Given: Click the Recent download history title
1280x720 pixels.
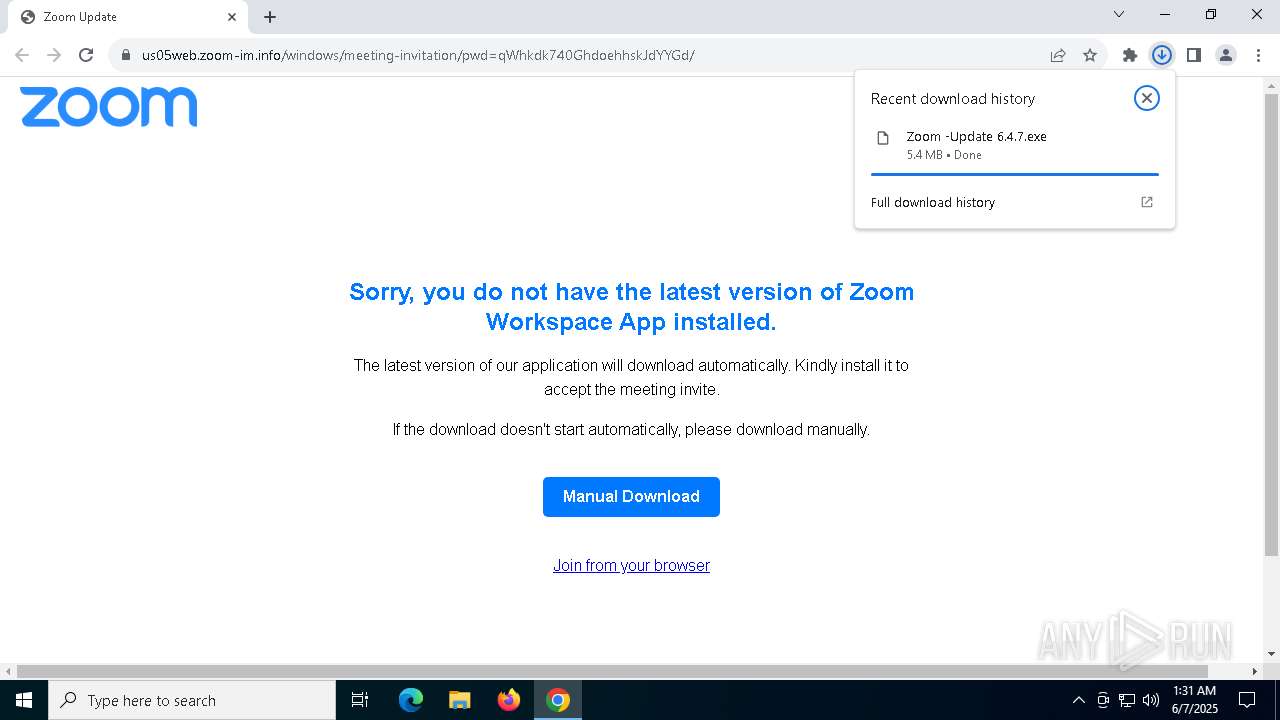Looking at the screenshot, I should 953,98.
